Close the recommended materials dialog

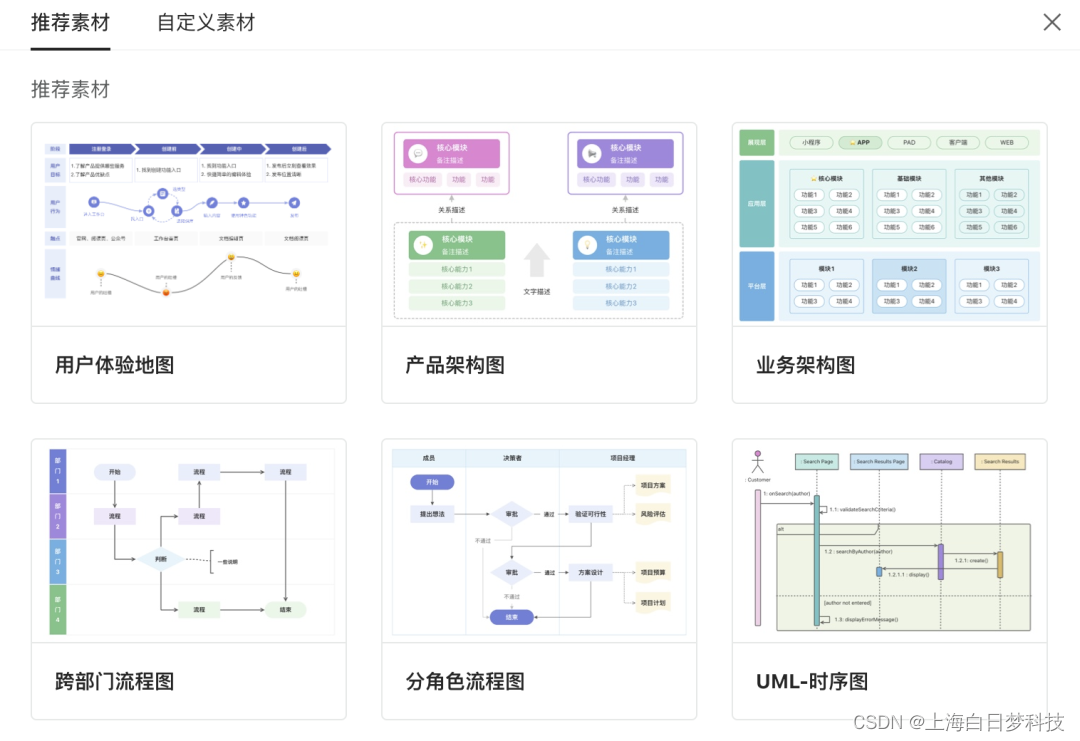(x=1052, y=22)
